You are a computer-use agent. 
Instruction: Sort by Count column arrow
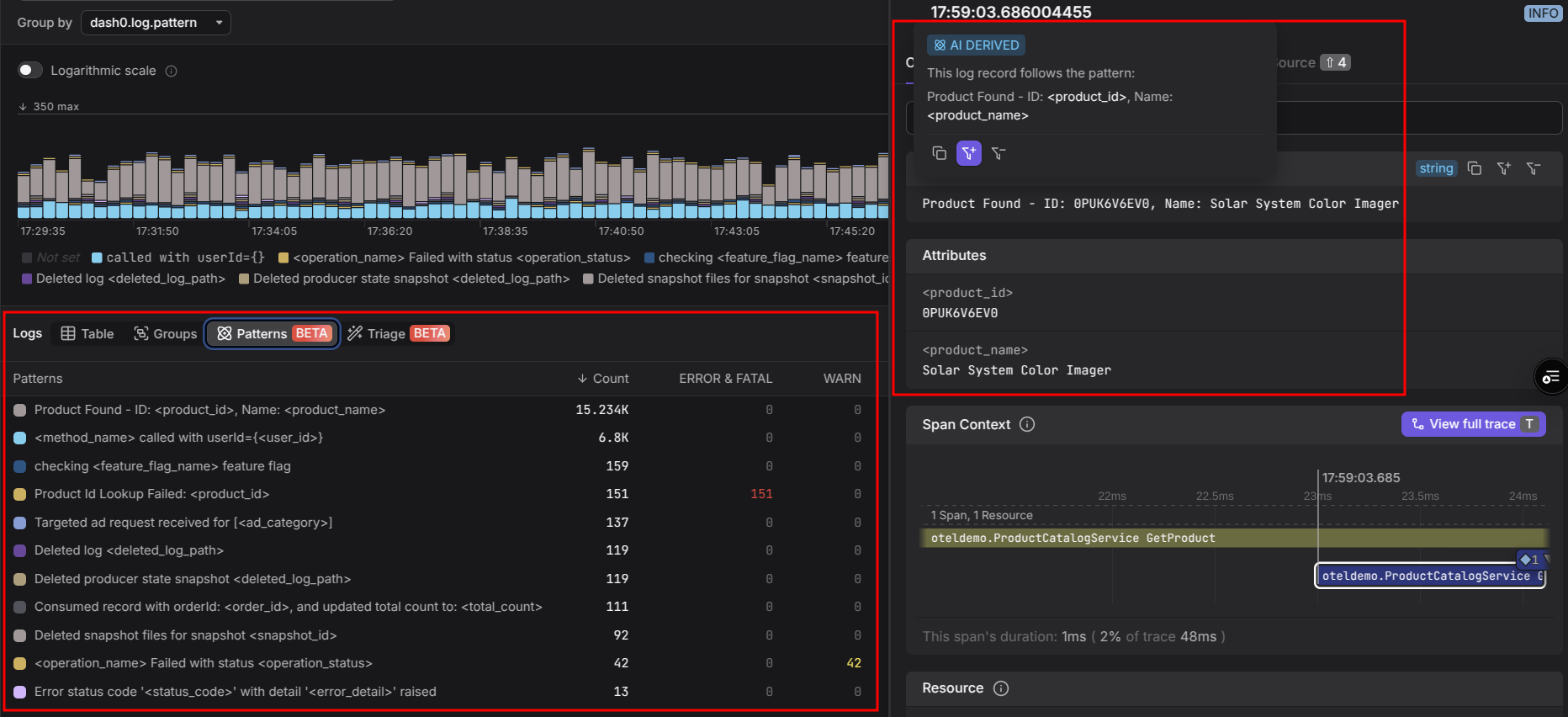(x=582, y=379)
